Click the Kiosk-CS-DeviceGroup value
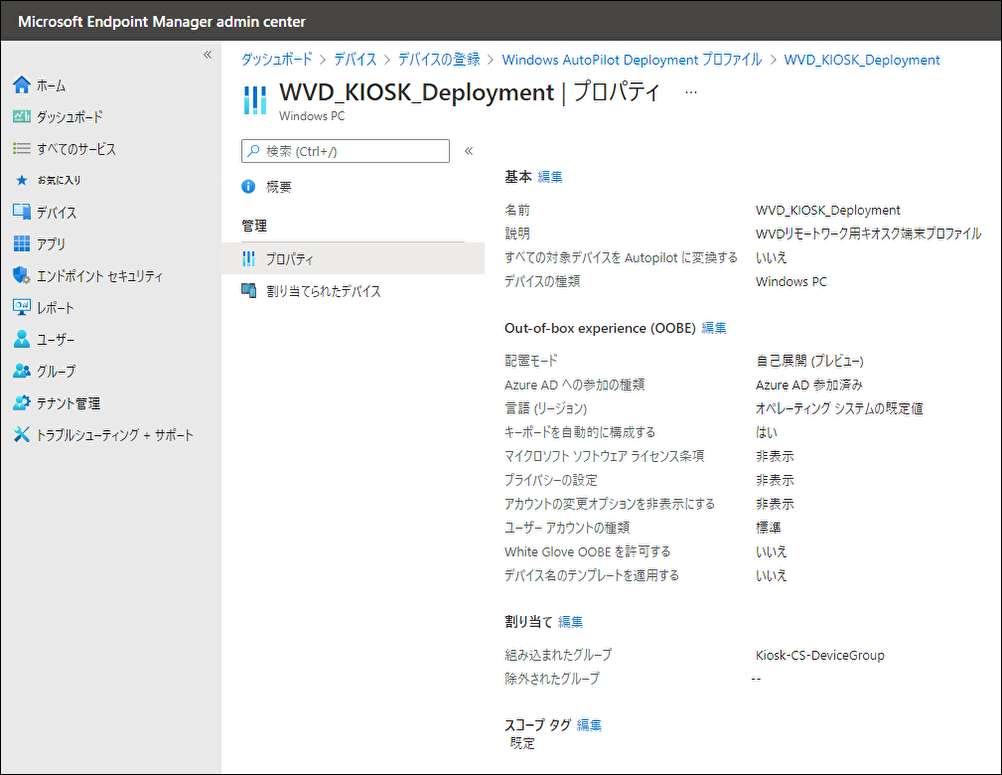 click(x=820, y=655)
